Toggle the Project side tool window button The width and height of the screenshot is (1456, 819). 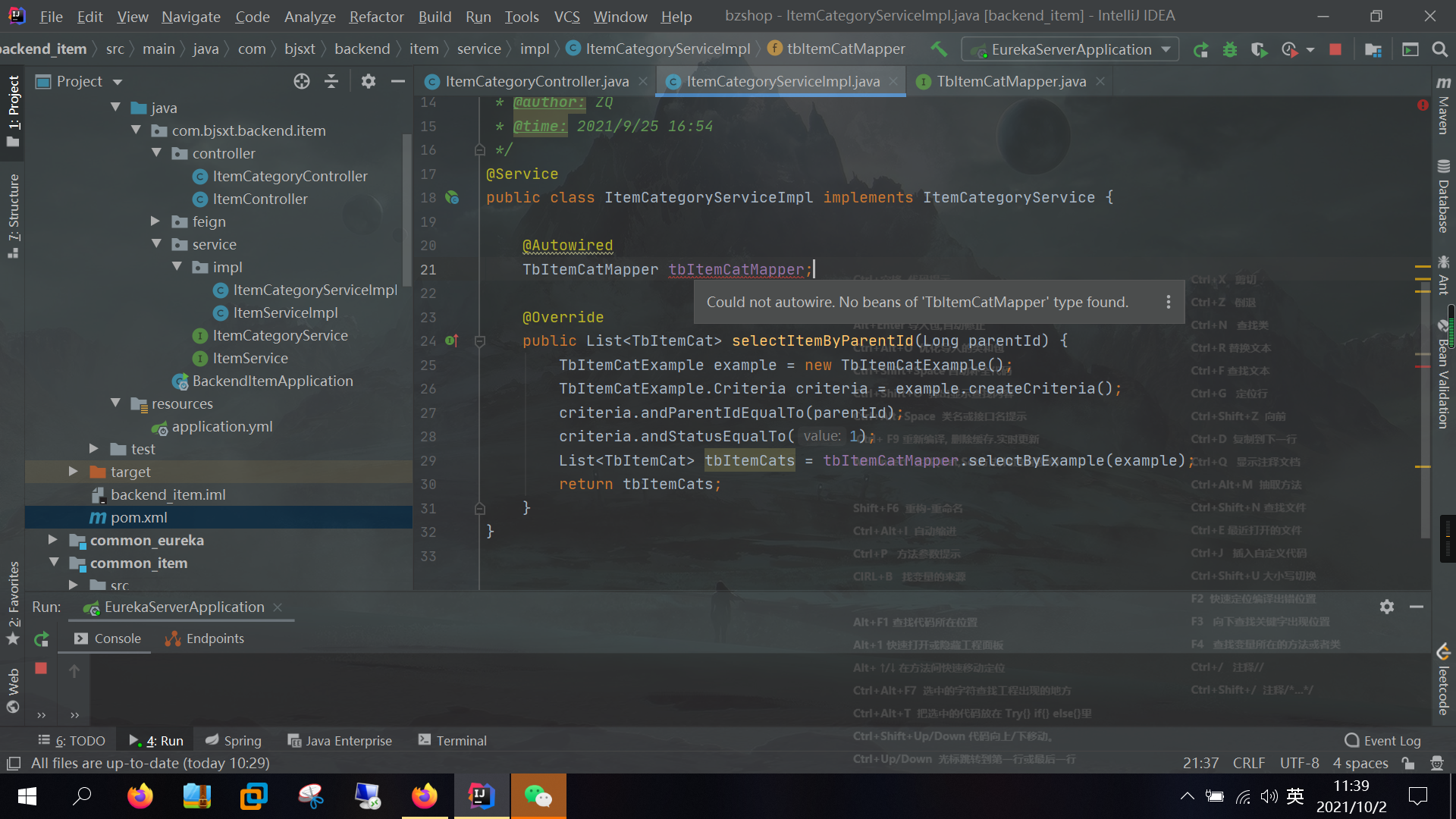tap(13, 112)
